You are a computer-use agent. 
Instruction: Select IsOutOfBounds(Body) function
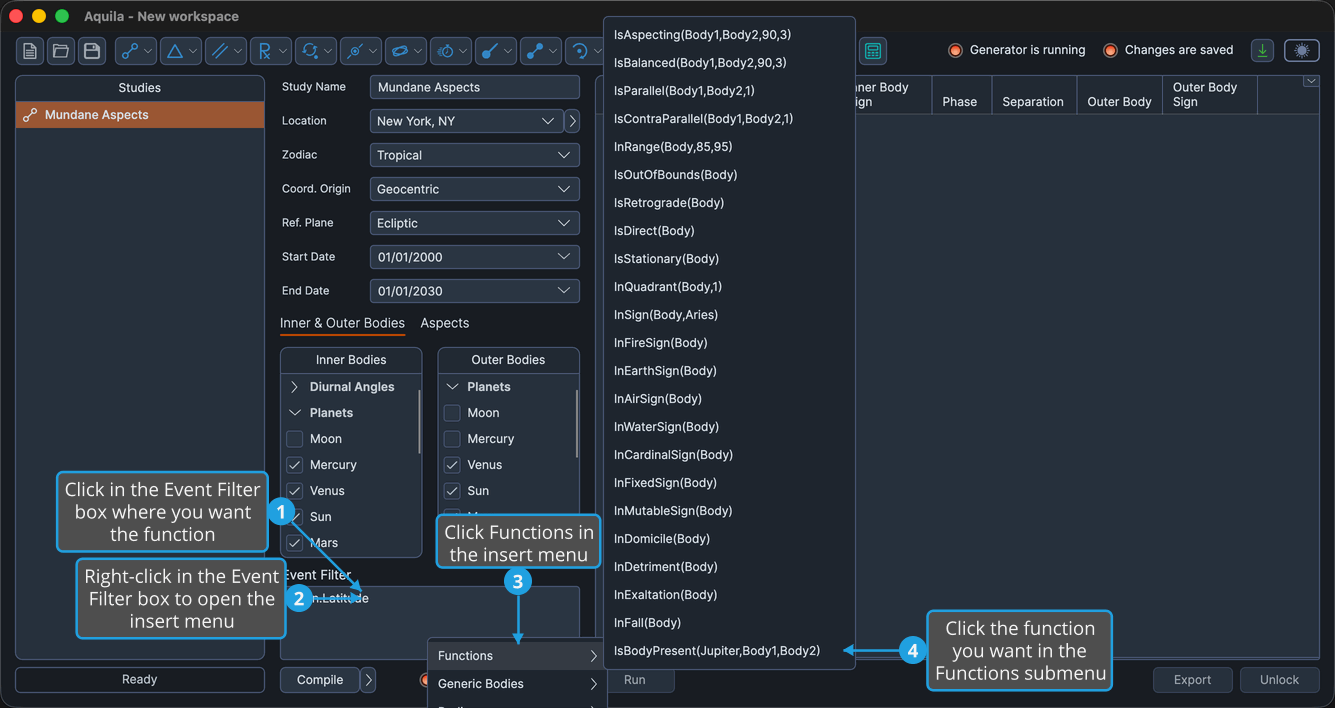[x=729, y=175]
